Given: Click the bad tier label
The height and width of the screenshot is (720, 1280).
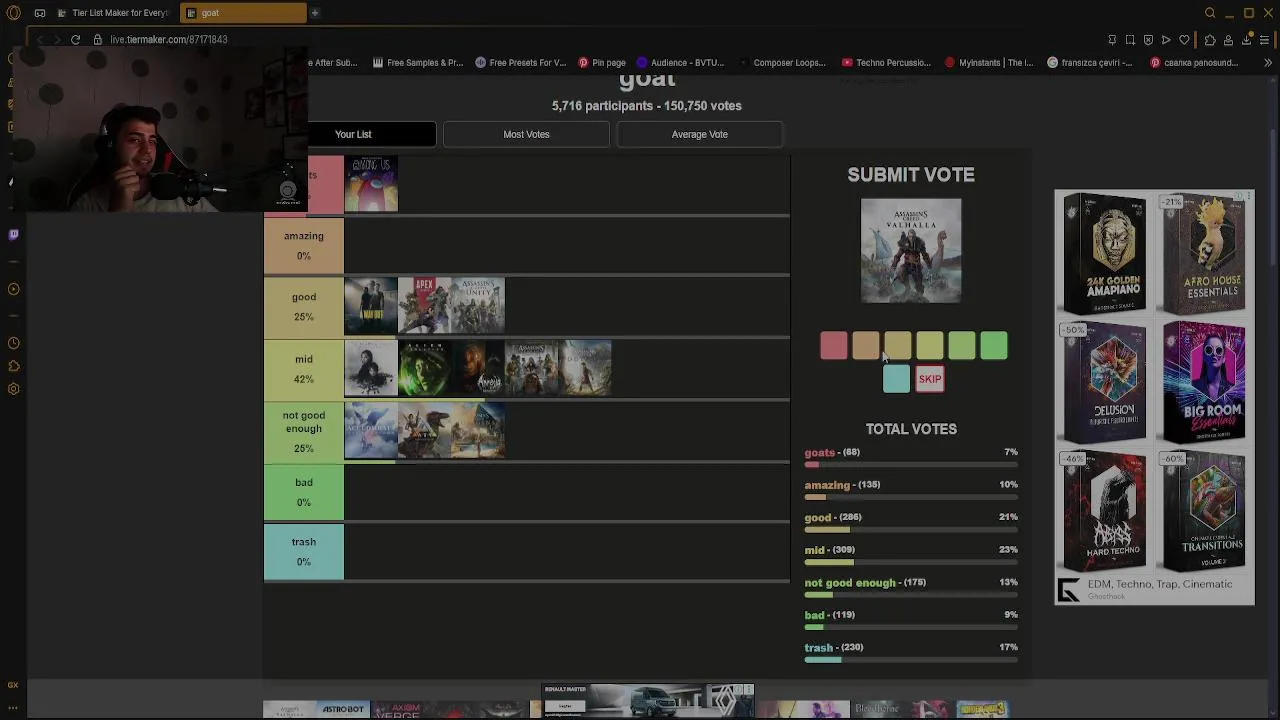Looking at the screenshot, I should point(304,492).
